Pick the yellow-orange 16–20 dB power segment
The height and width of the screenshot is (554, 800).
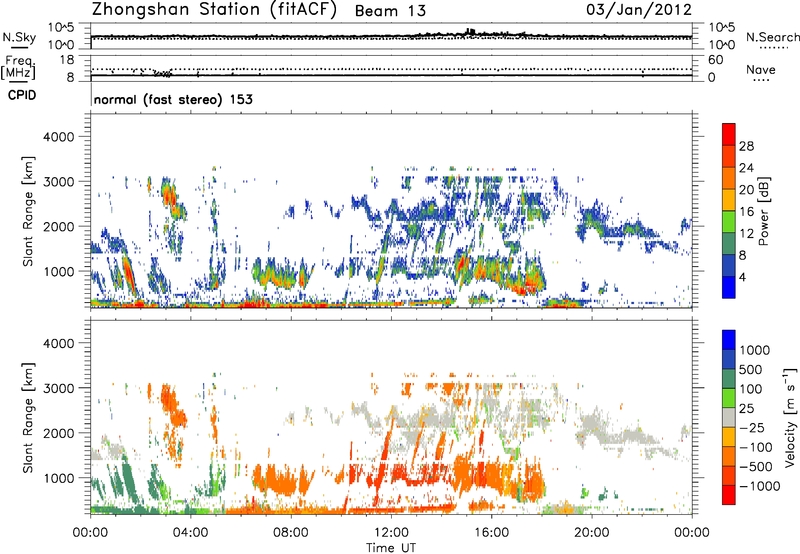[x=729, y=200]
